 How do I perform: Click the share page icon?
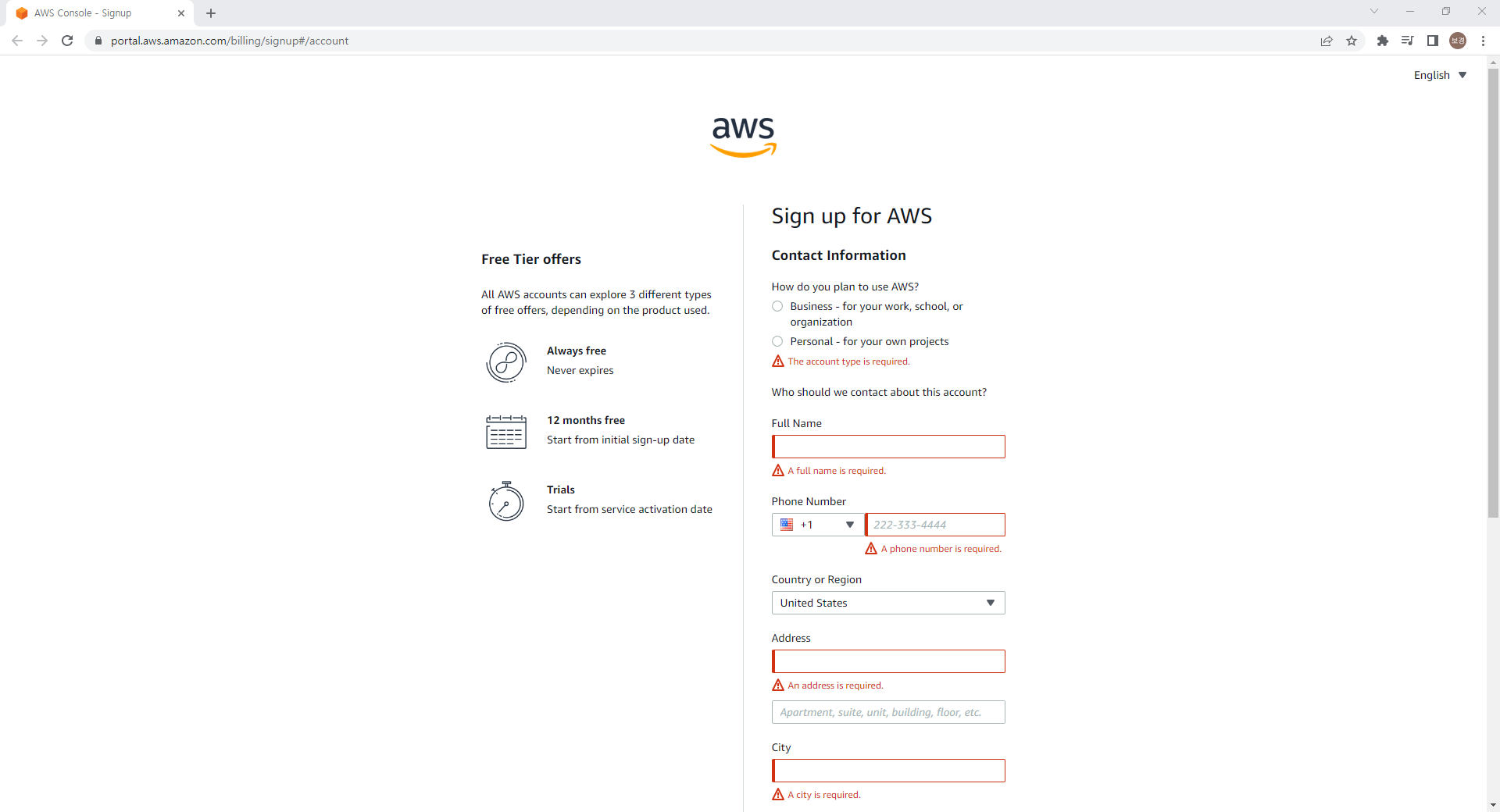coord(1327,41)
